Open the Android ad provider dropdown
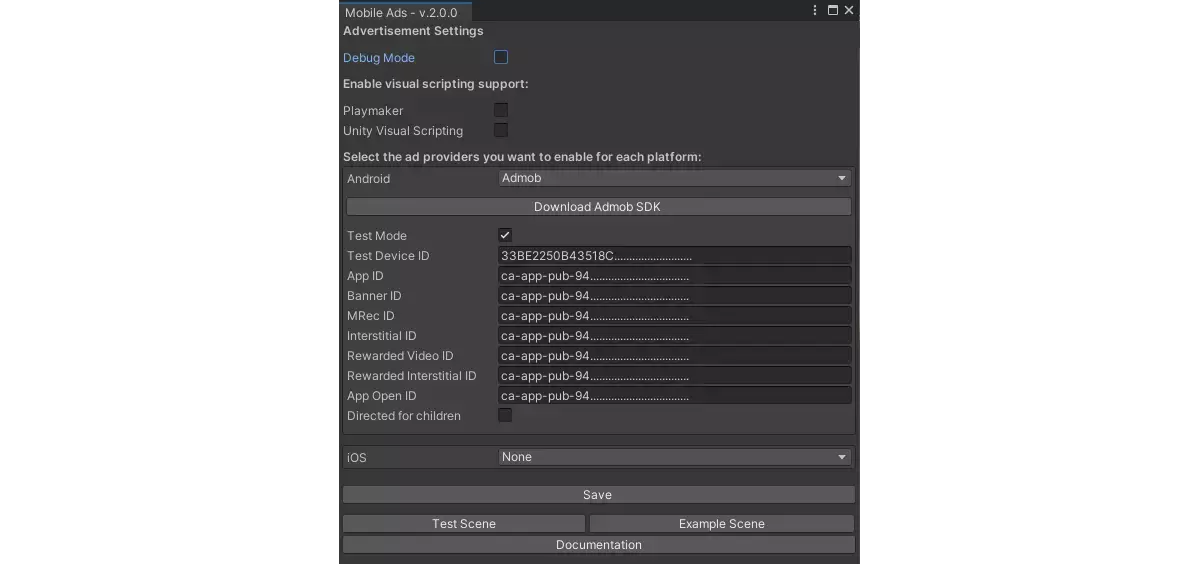This screenshot has width=1200, height=564. (674, 178)
